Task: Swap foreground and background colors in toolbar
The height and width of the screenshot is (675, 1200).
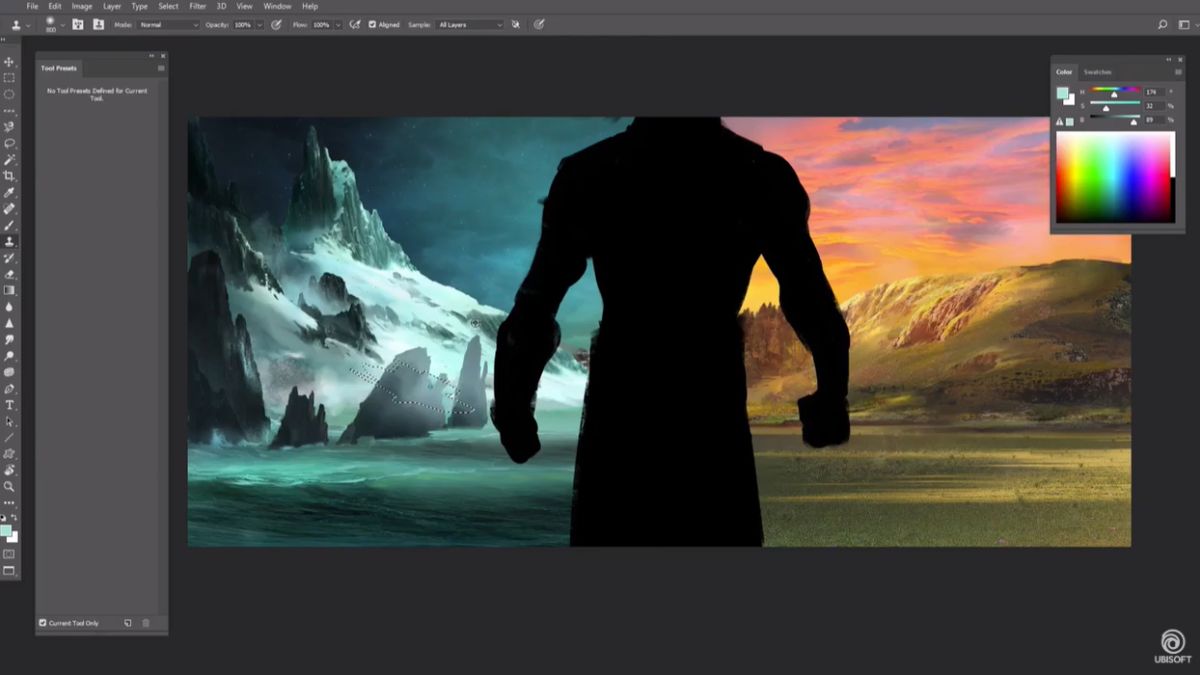Action: (x=14, y=517)
